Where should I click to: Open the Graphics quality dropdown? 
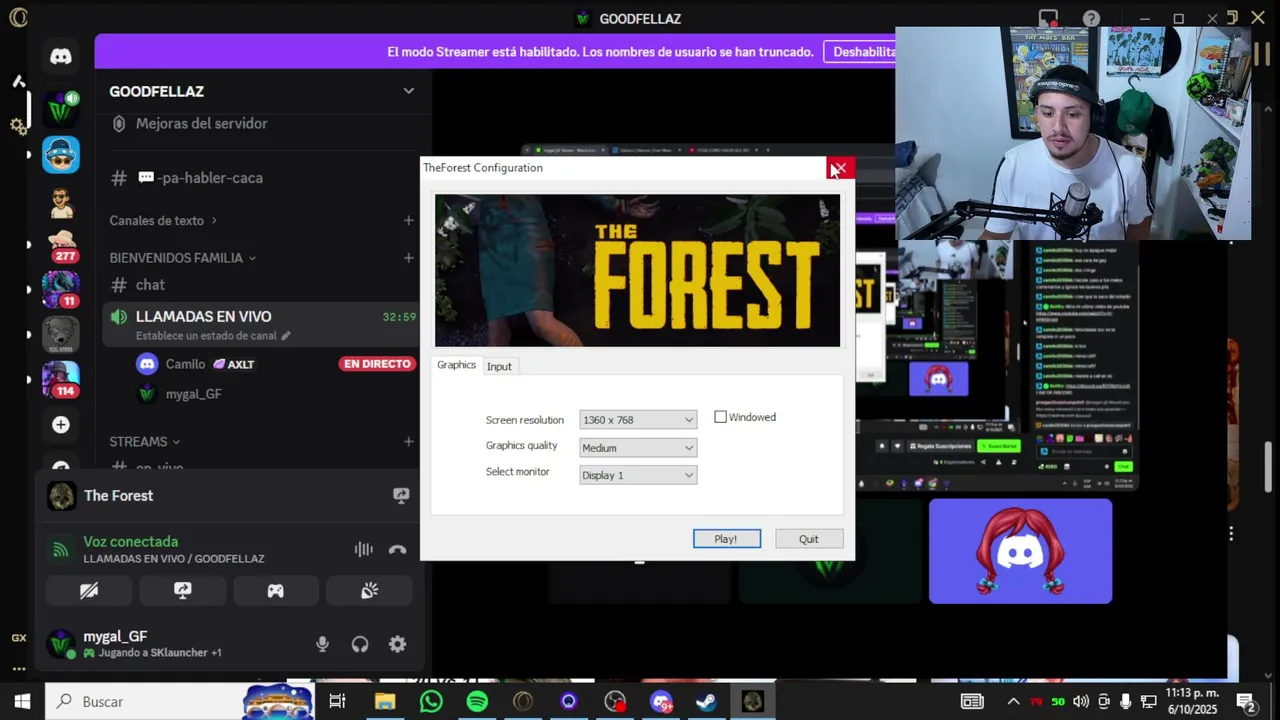638,448
